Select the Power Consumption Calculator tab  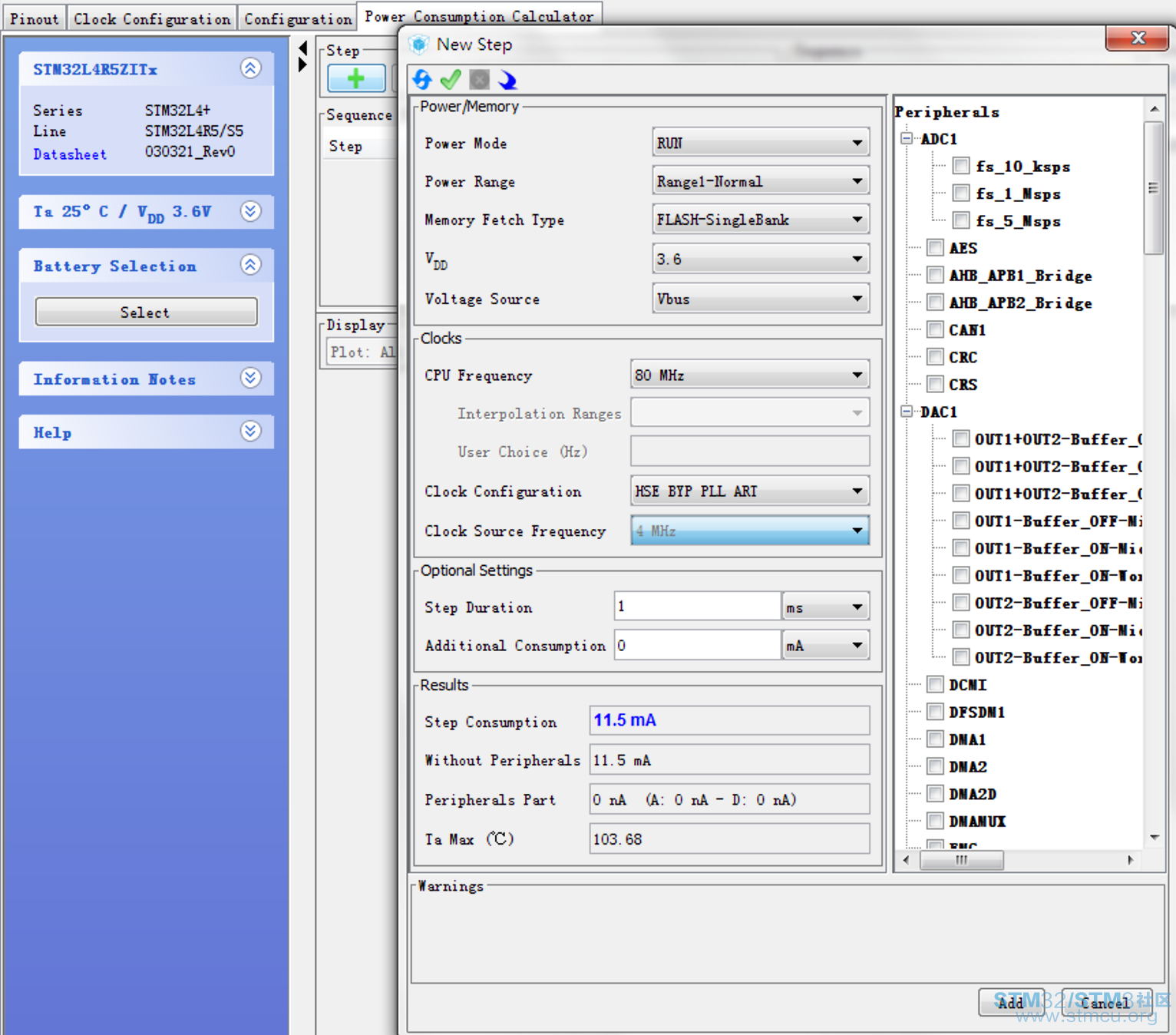coord(480,16)
